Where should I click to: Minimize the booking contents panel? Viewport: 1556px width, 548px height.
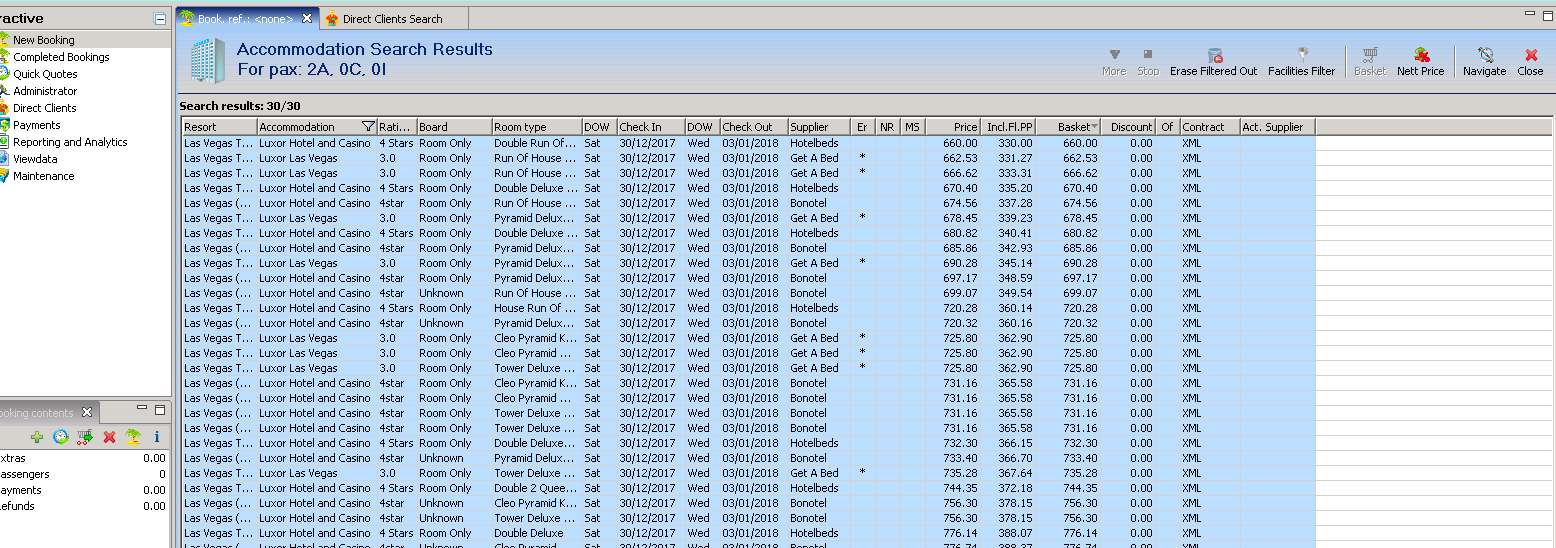tap(141, 409)
